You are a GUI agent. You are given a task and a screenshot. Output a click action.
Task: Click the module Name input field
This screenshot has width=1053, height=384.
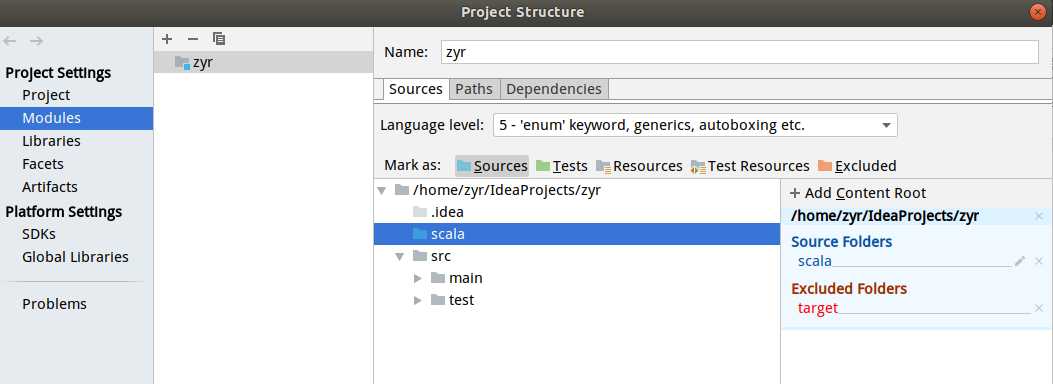tap(739, 52)
